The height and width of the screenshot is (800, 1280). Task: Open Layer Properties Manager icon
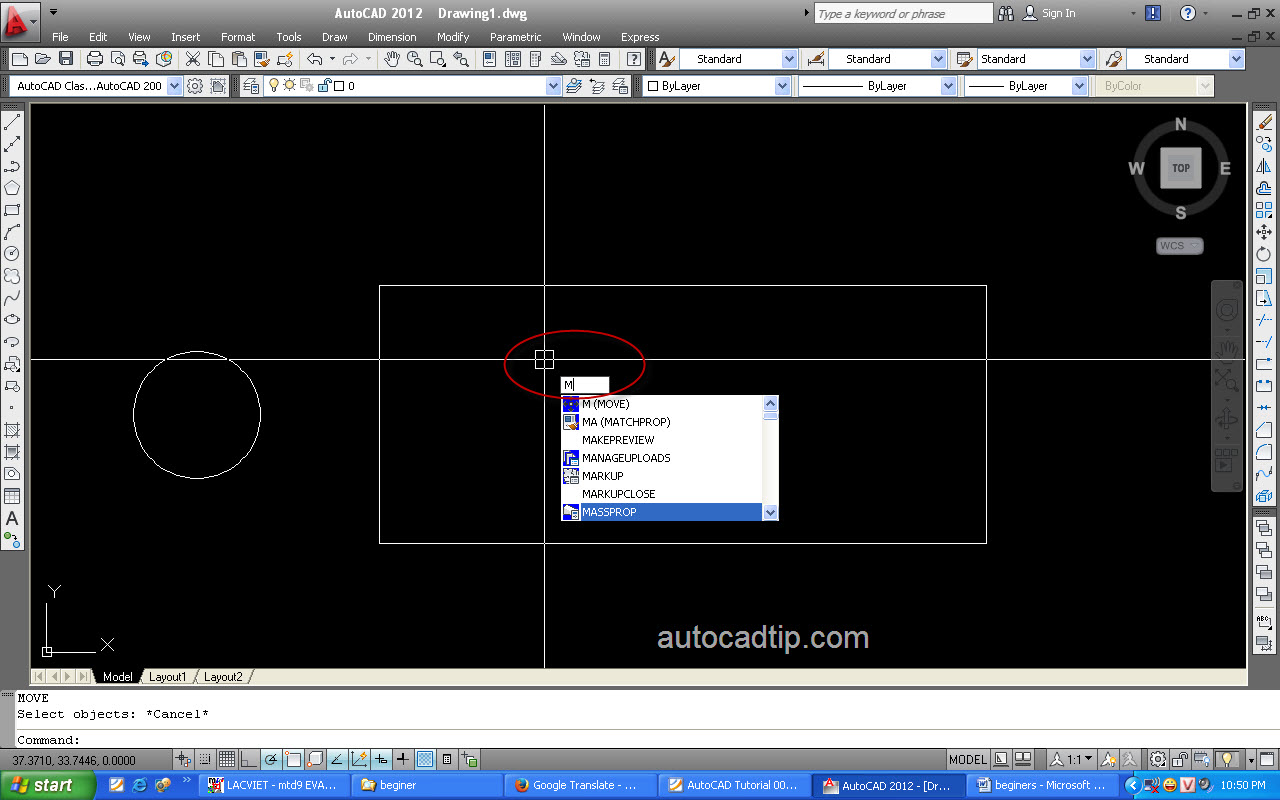click(x=251, y=86)
